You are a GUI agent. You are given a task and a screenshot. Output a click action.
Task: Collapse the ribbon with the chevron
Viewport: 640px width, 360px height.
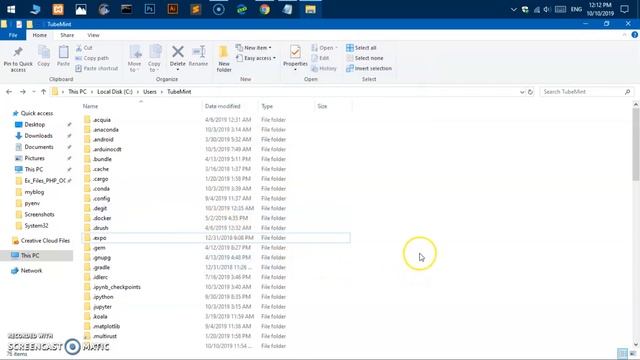coord(624,35)
